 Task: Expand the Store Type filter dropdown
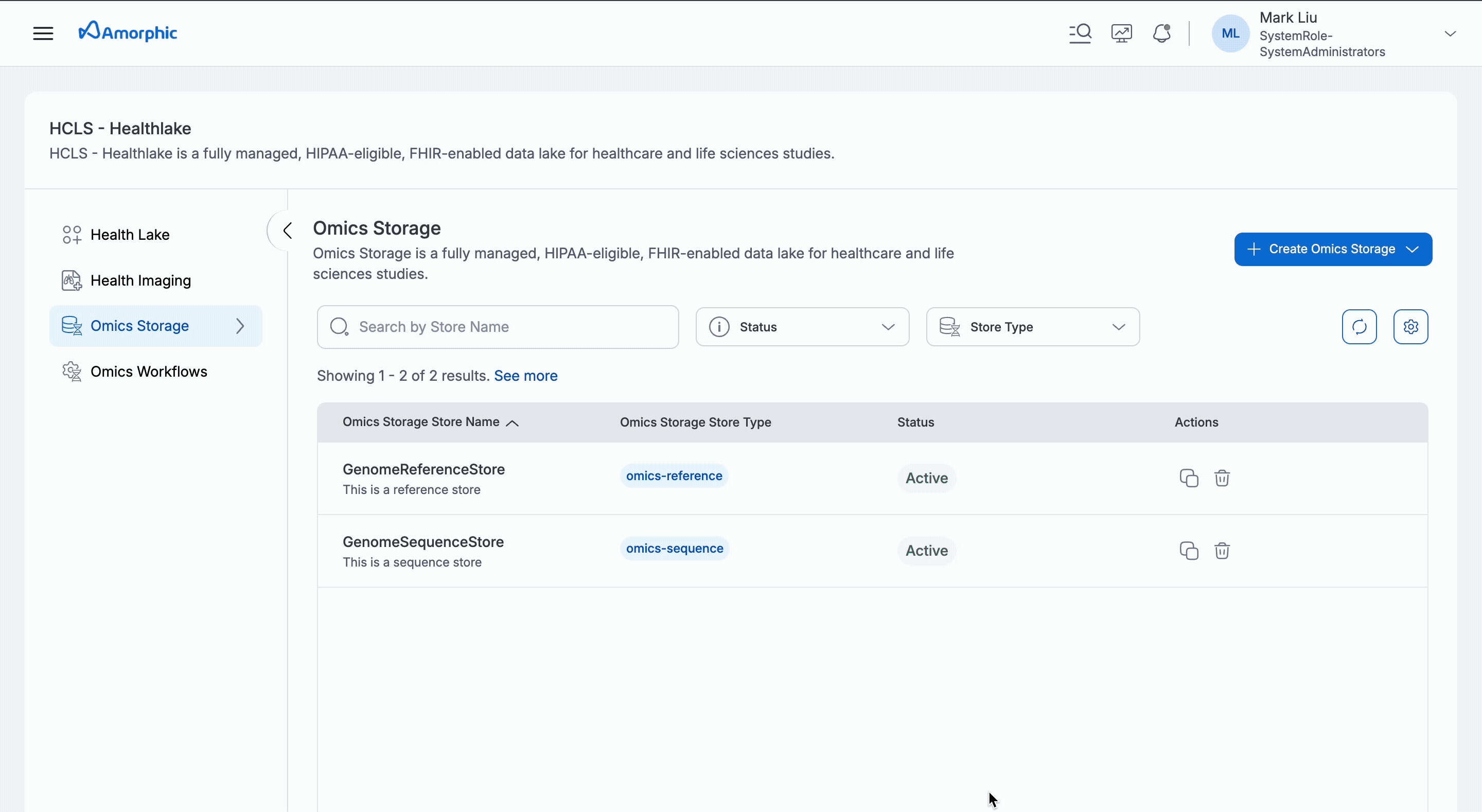click(x=1032, y=327)
